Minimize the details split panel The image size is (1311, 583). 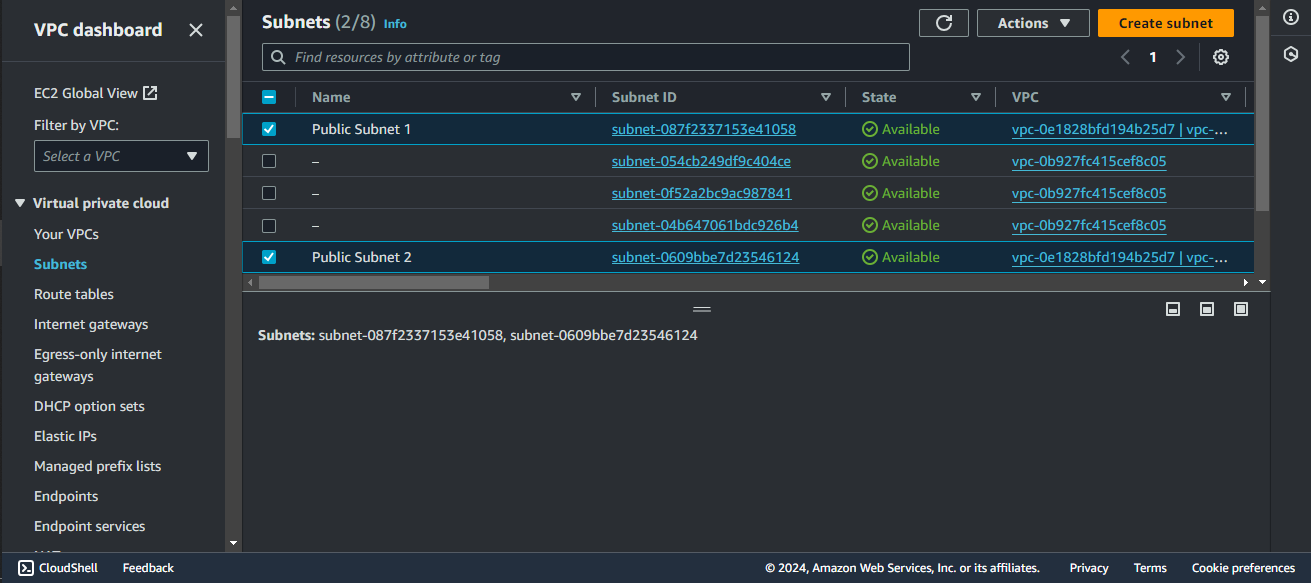pyautogui.click(x=1173, y=309)
